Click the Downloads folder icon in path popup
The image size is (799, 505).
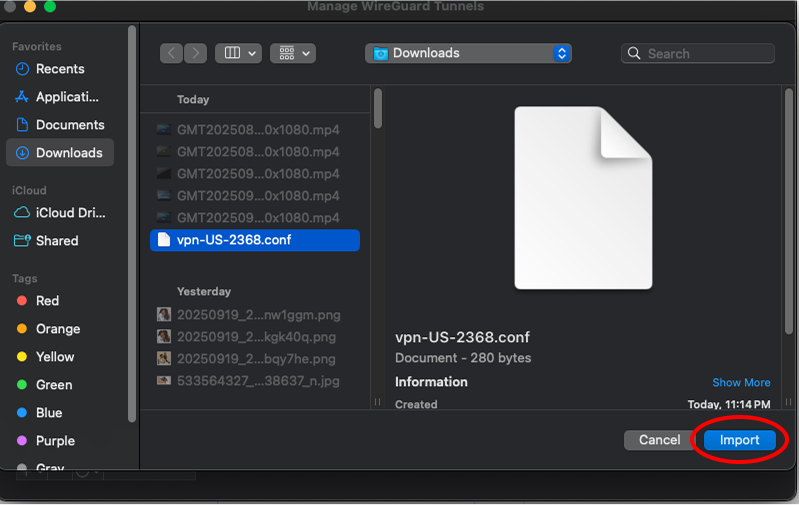click(x=380, y=53)
